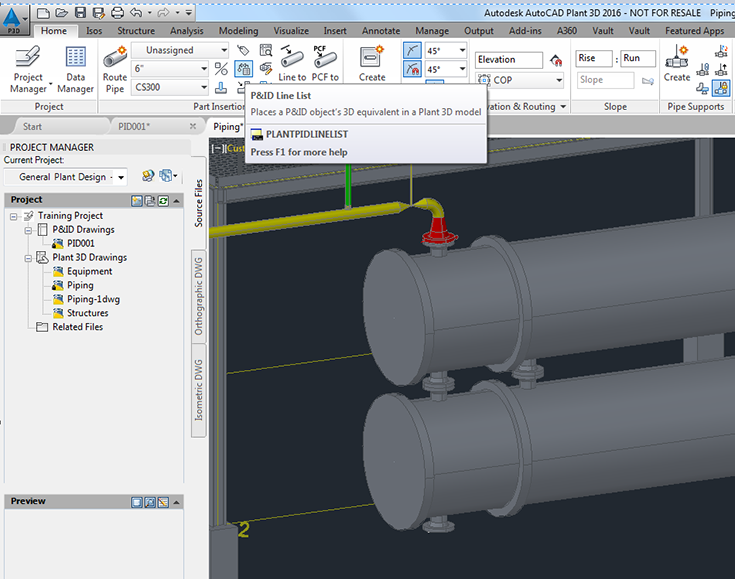Click the Create equipment button
735x579 pixels.
coord(372,64)
